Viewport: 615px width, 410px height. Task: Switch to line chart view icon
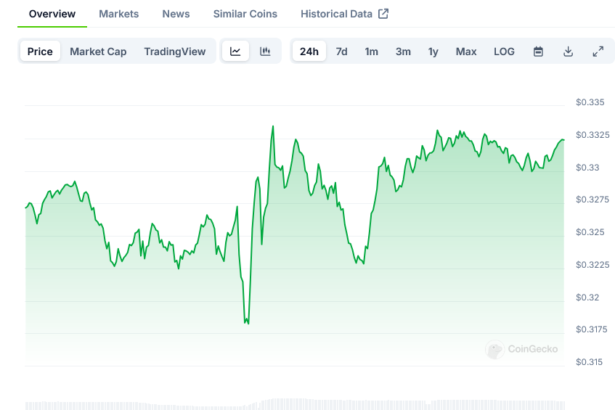pos(235,51)
